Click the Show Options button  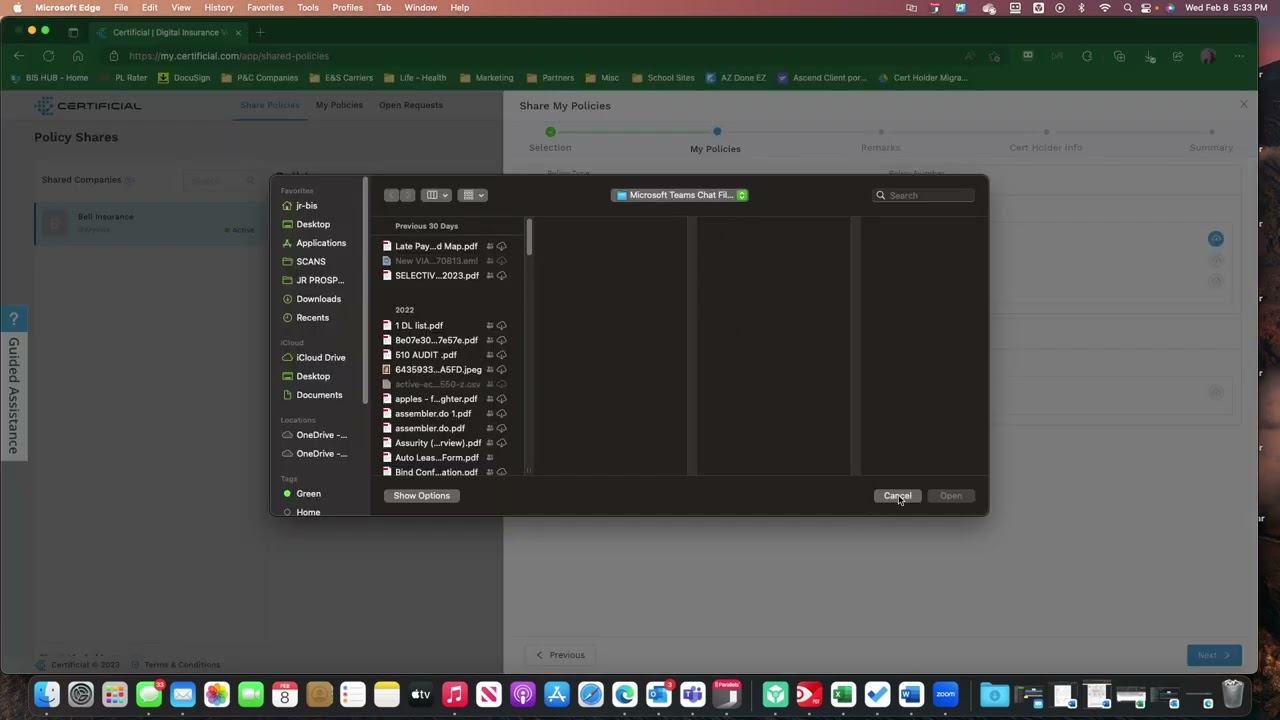click(x=421, y=496)
